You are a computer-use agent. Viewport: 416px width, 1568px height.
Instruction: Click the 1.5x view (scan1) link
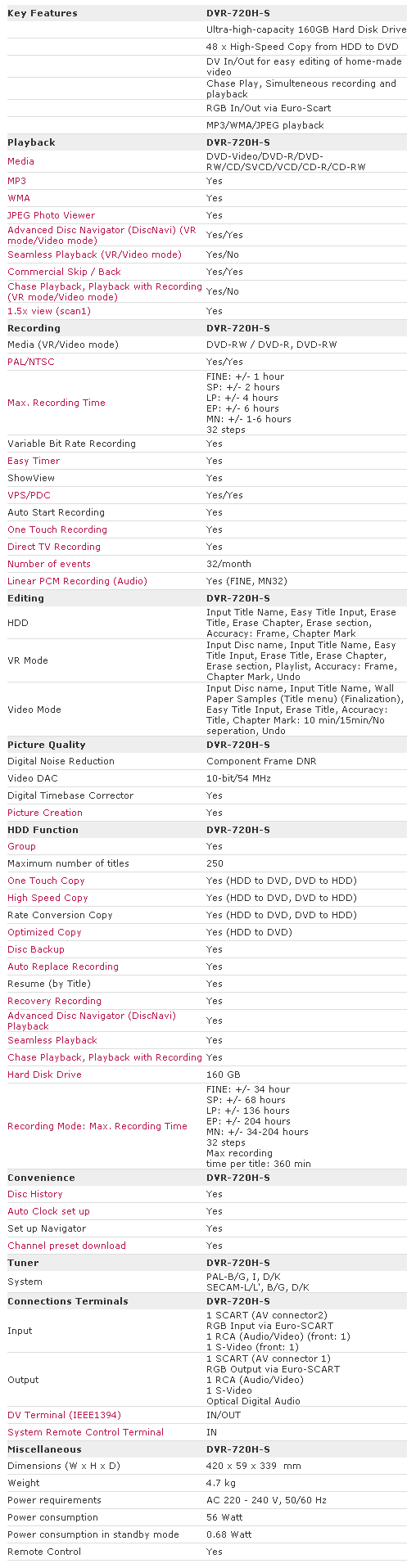49,311
